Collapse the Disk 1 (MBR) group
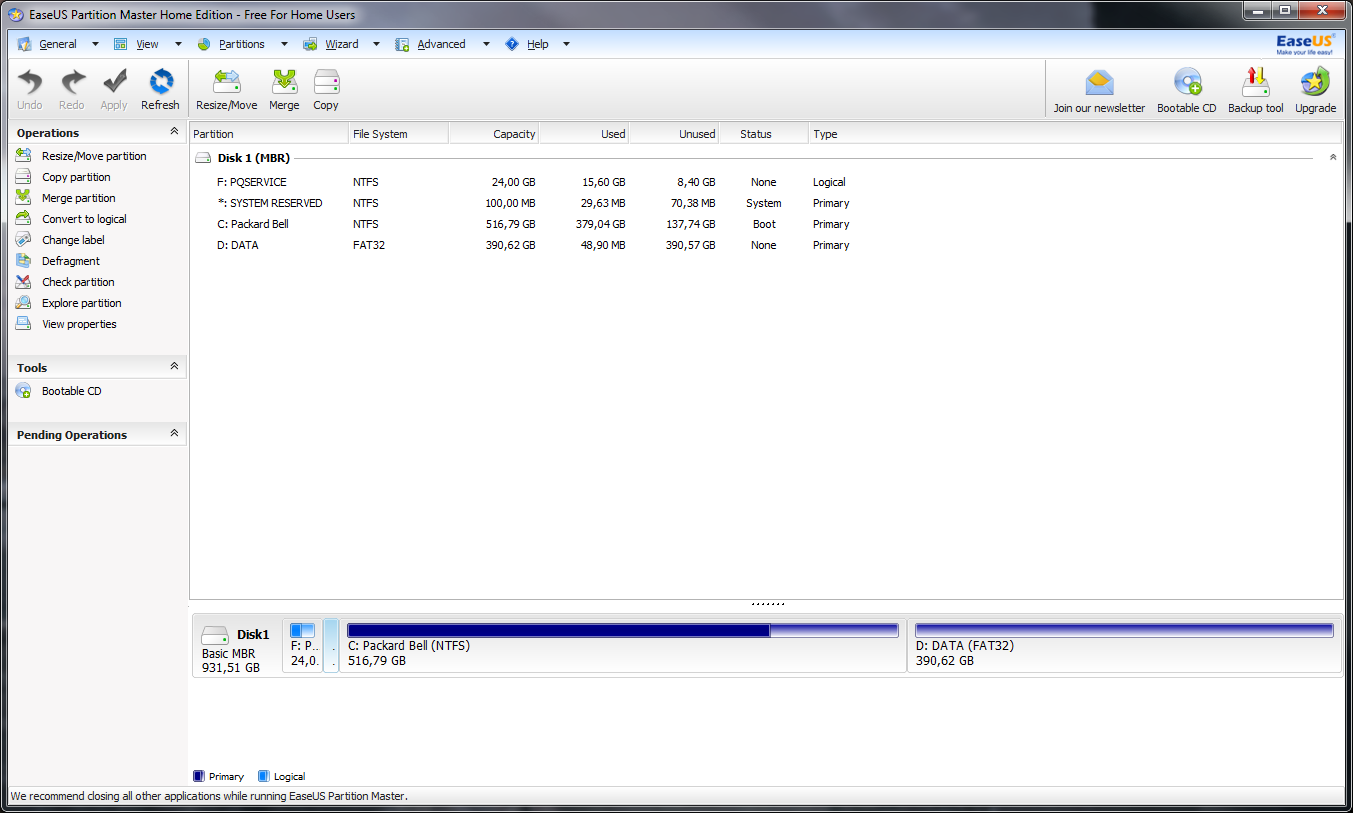 [1333, 158]
